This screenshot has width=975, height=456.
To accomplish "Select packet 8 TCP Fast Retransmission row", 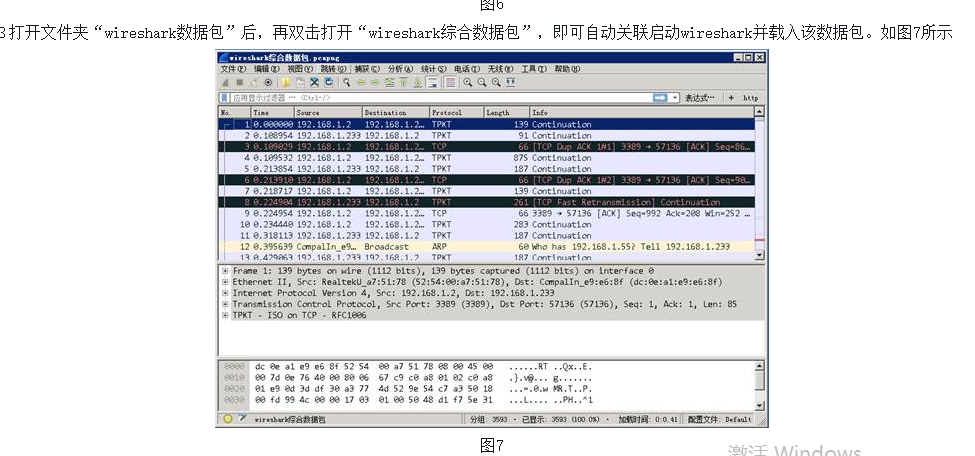I will click(487, 202).
